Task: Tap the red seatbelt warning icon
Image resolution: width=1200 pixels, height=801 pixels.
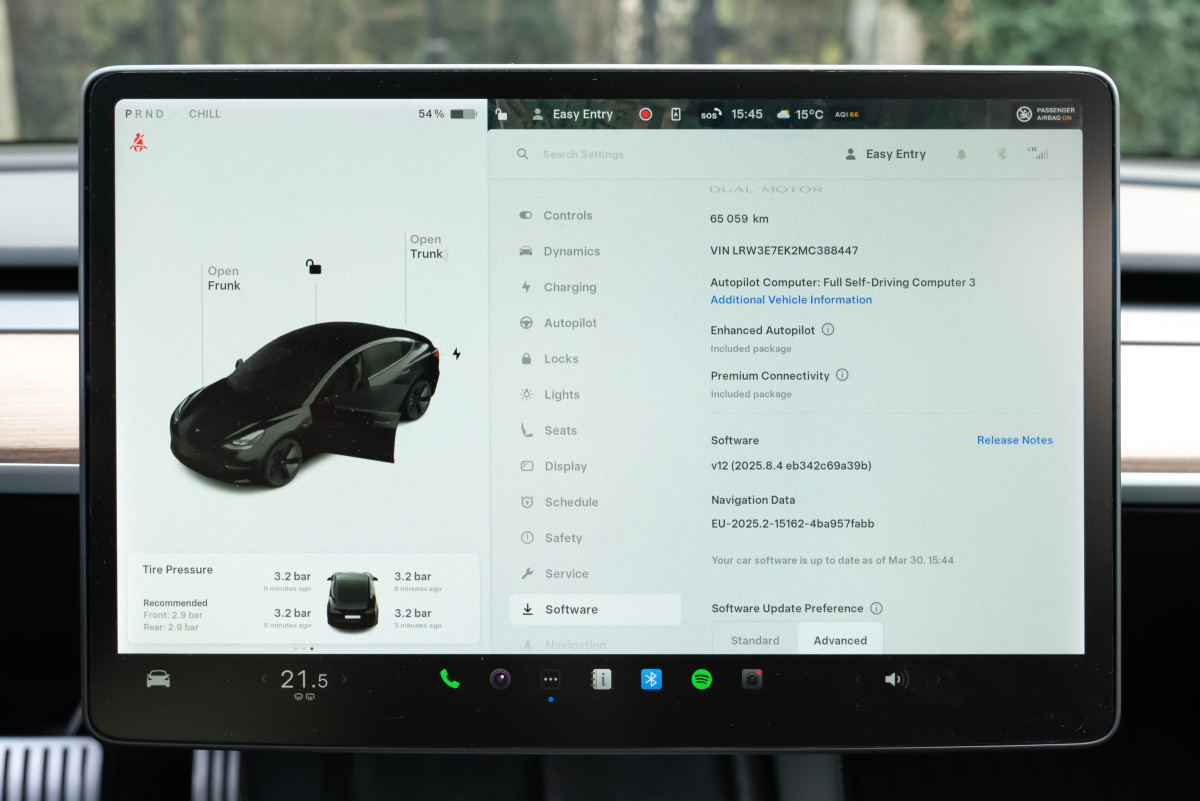Action: coord(138,143)
